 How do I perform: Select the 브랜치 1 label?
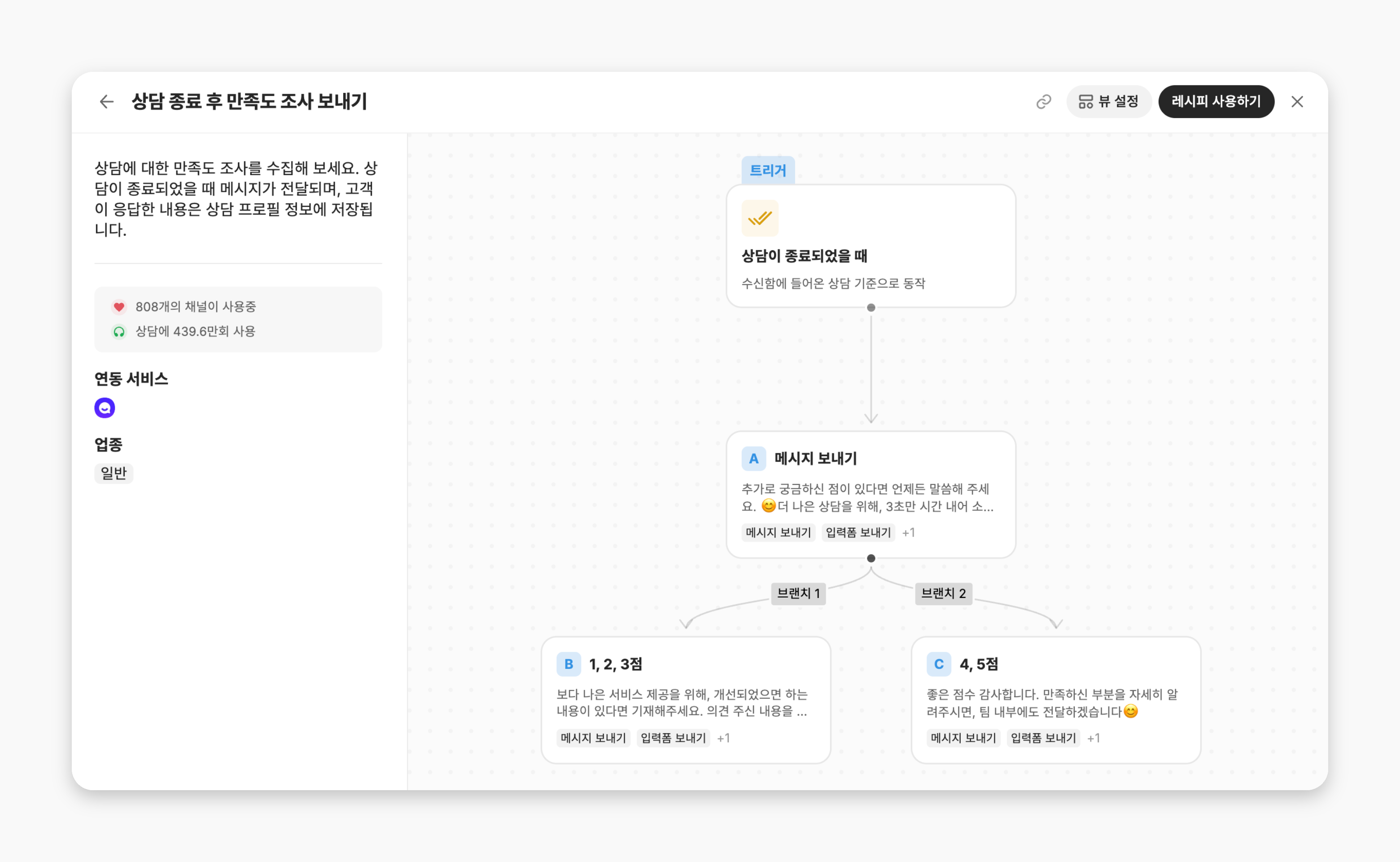pos(798,593)
